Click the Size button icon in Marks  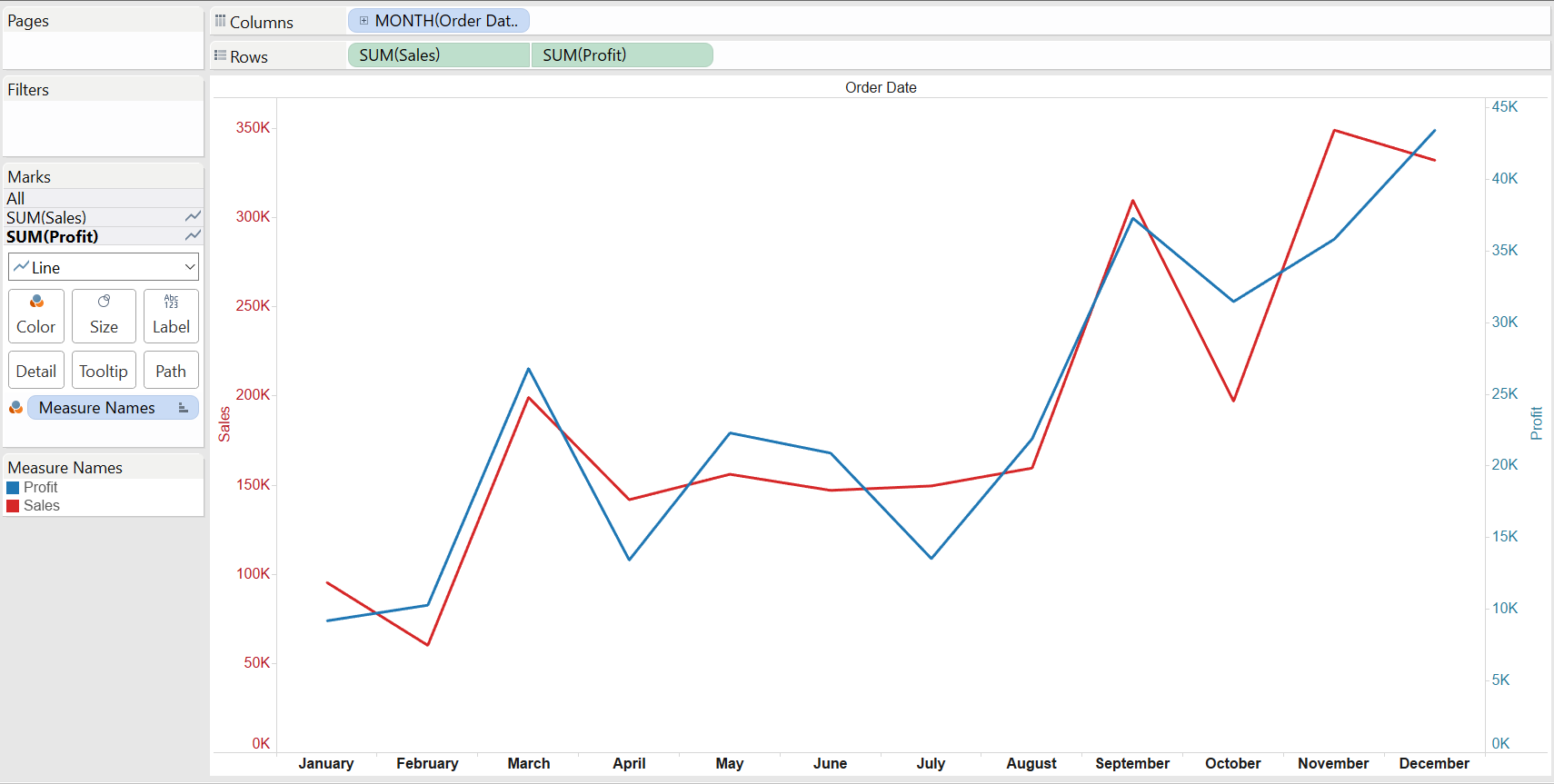pyautogui.click(x=104, y=301)
